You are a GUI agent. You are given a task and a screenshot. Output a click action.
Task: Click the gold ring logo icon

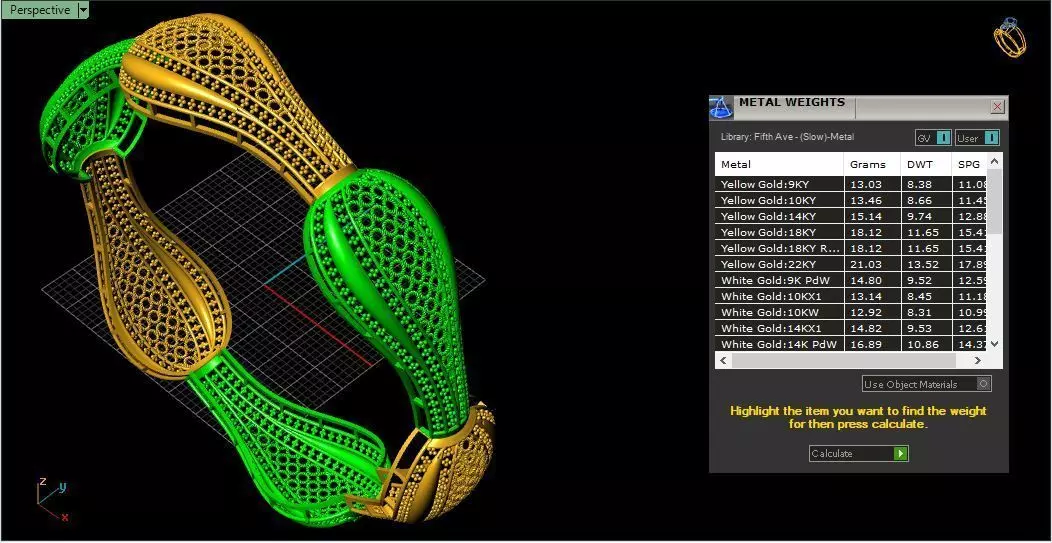point(1010,38)
